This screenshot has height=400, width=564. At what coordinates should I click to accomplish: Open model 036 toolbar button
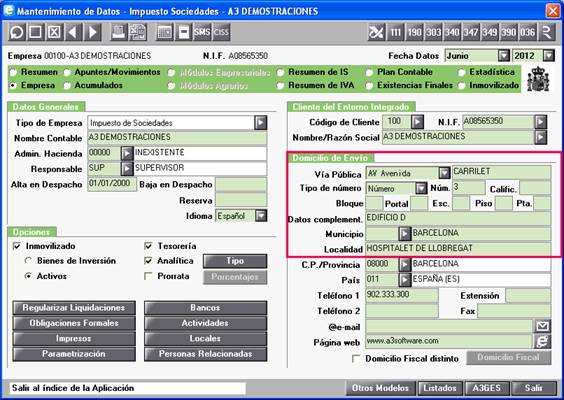pyautogui.click(x=528, y=32)
